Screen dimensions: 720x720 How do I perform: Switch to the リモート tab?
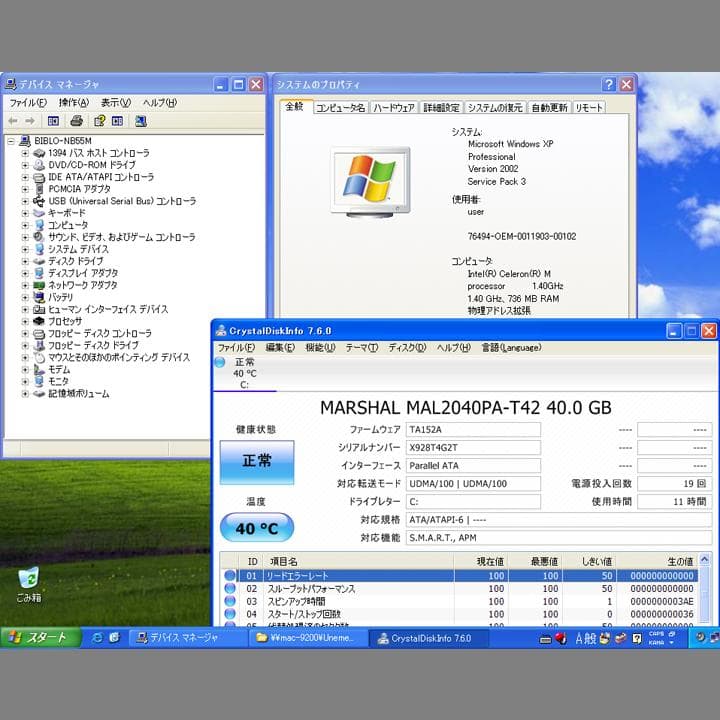tap(589, 107)
